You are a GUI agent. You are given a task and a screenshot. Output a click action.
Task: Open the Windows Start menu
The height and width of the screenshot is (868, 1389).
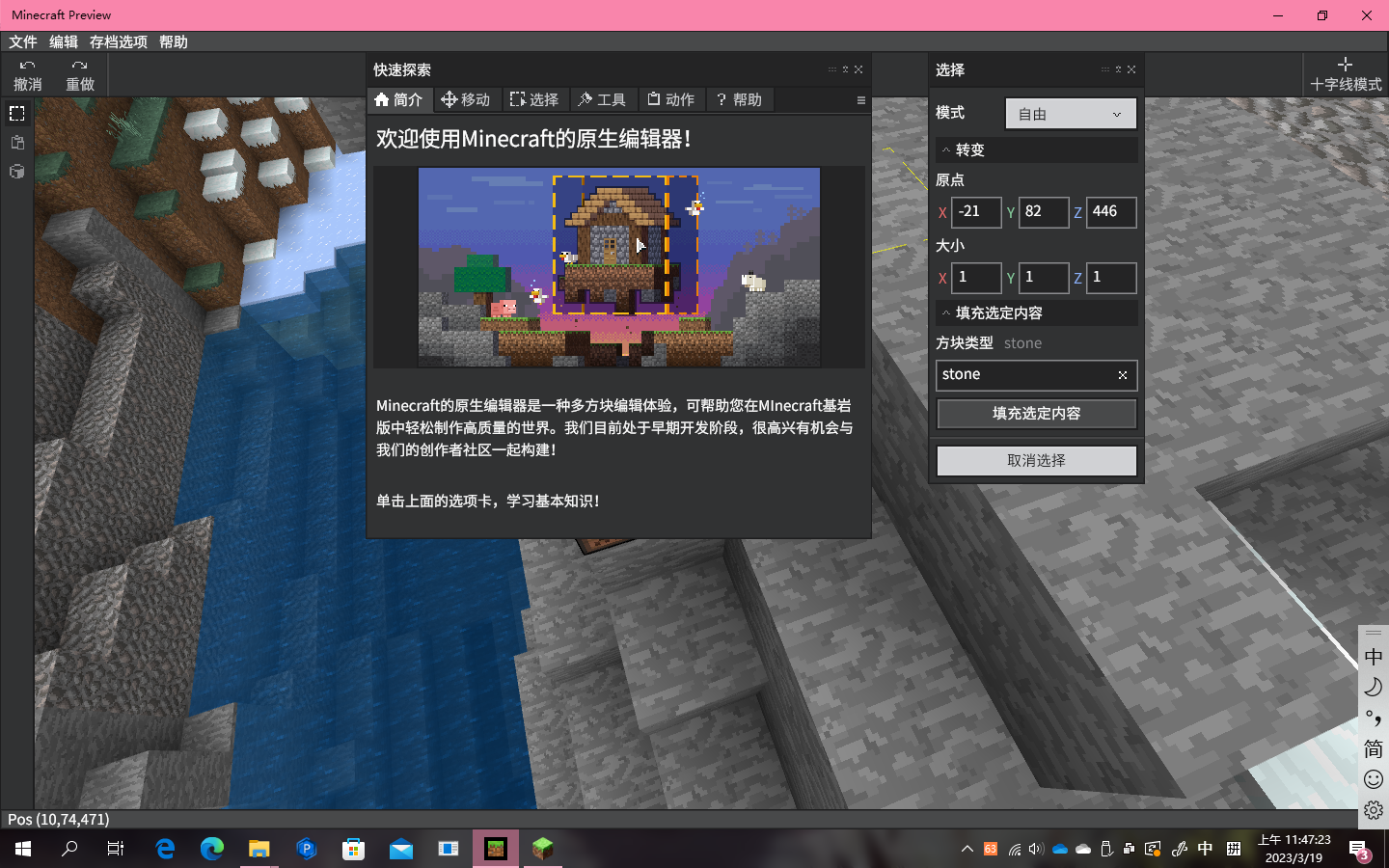point(23,849)
